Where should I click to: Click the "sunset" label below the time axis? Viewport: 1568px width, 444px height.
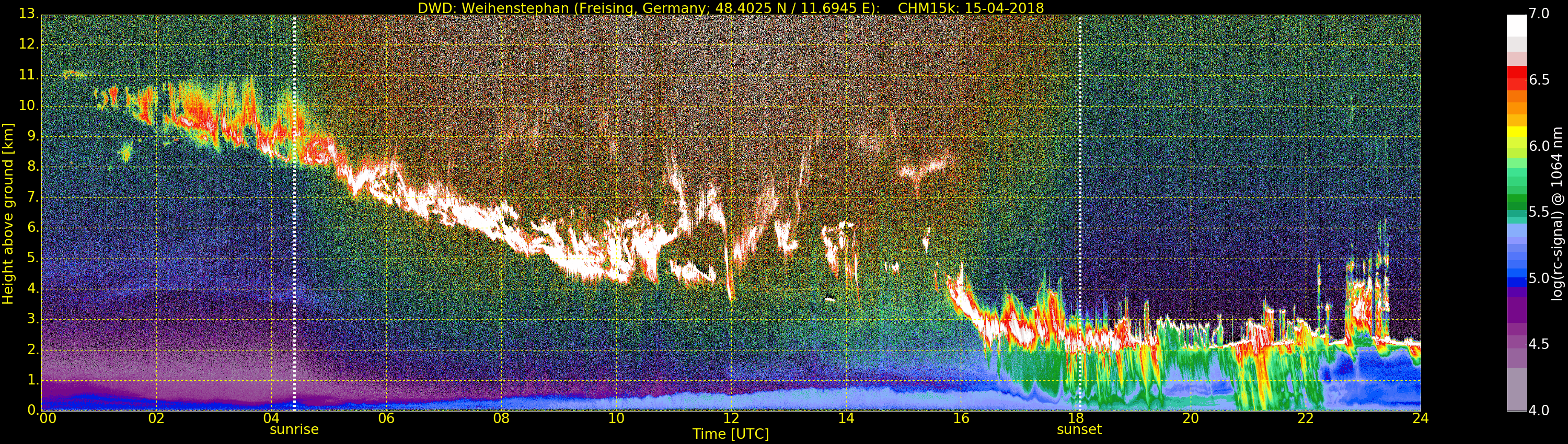tap(1079, 429)
